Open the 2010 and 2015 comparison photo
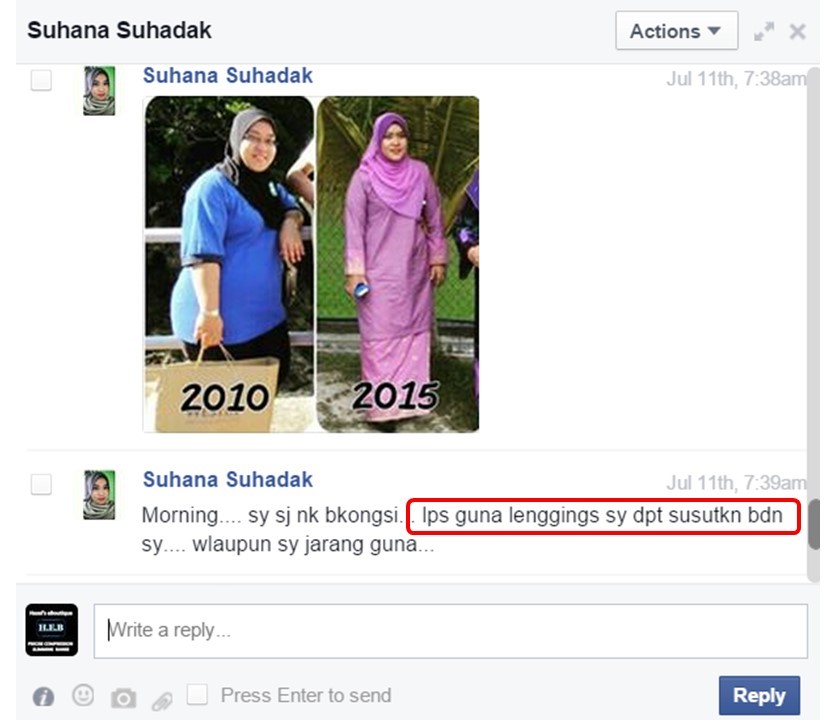This screenshot has height=720, width=826. click(x=311, y=264)
